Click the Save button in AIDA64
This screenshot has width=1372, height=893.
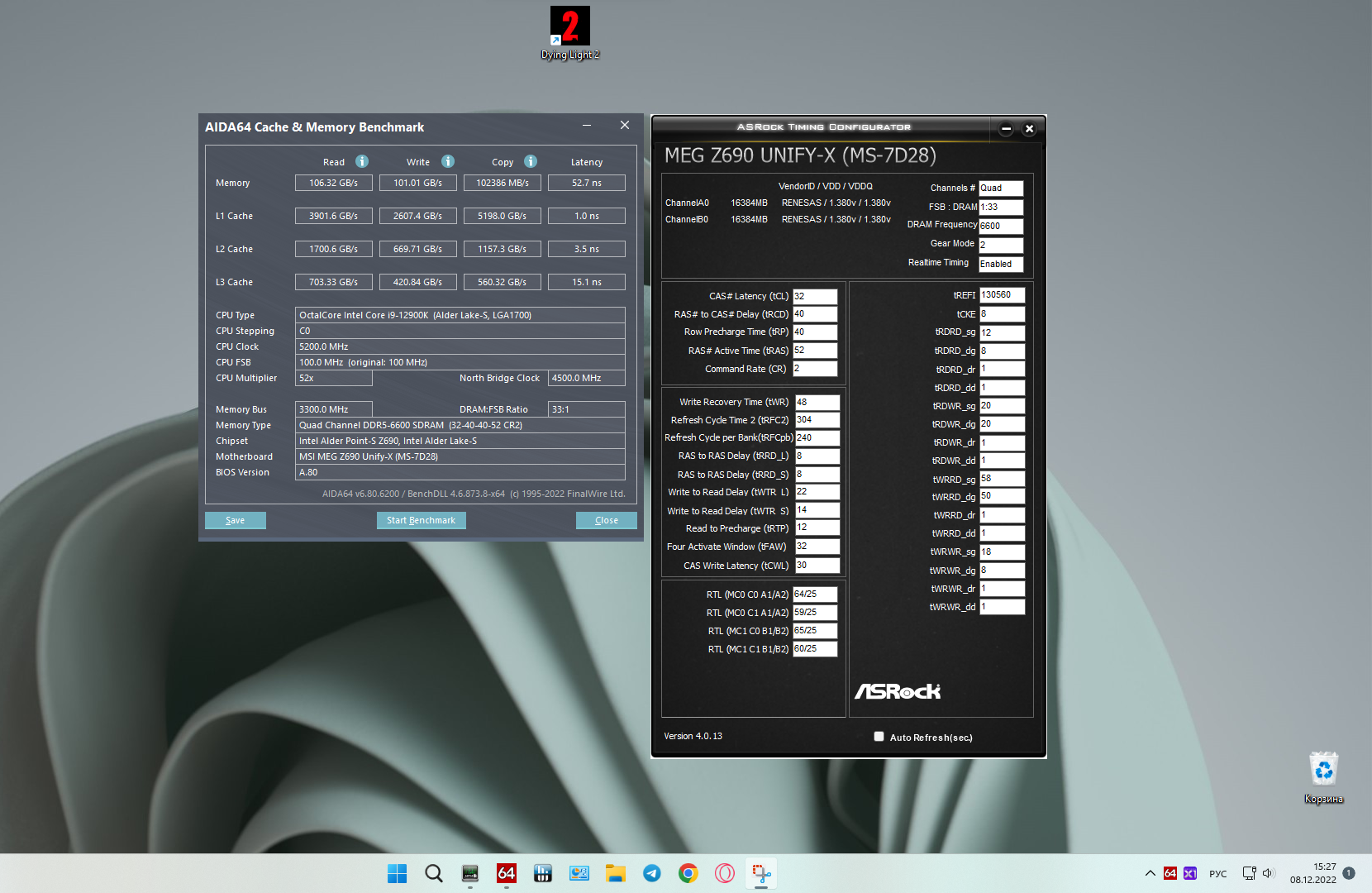point(236,520)
